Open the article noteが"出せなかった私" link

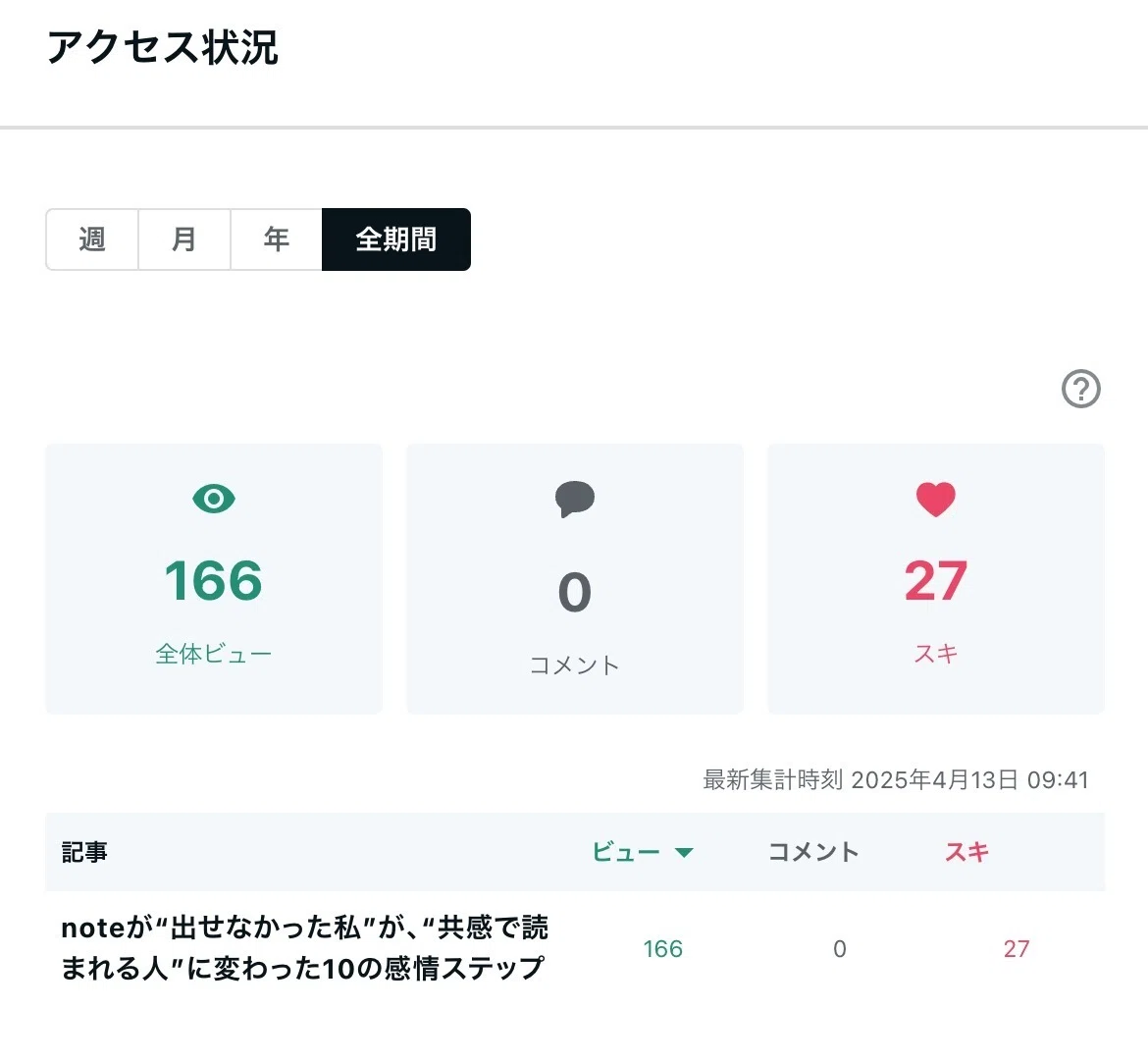(304, 948)
